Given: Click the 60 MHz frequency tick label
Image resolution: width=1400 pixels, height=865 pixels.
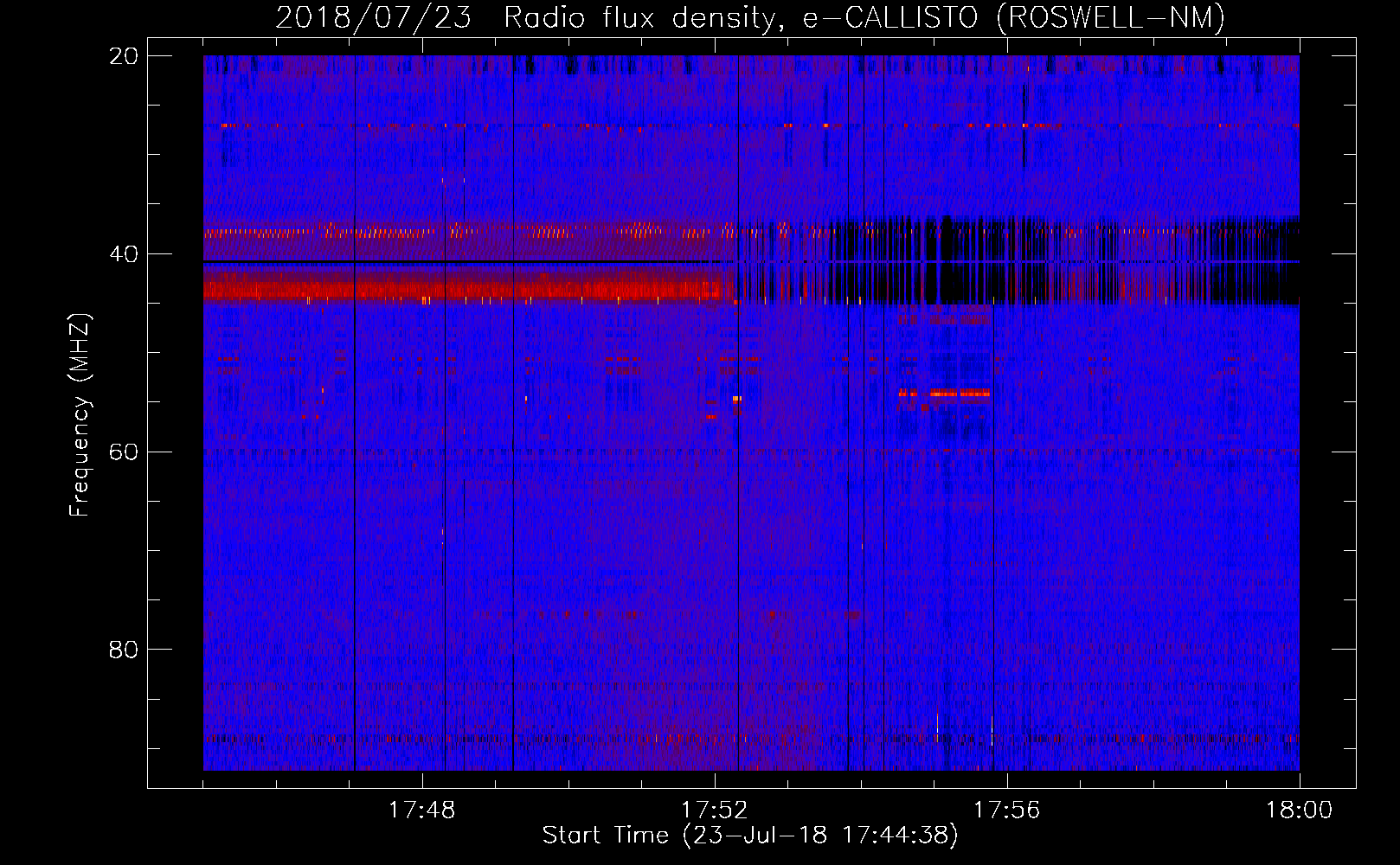Looking at the screenshot, I should (124, 452).
